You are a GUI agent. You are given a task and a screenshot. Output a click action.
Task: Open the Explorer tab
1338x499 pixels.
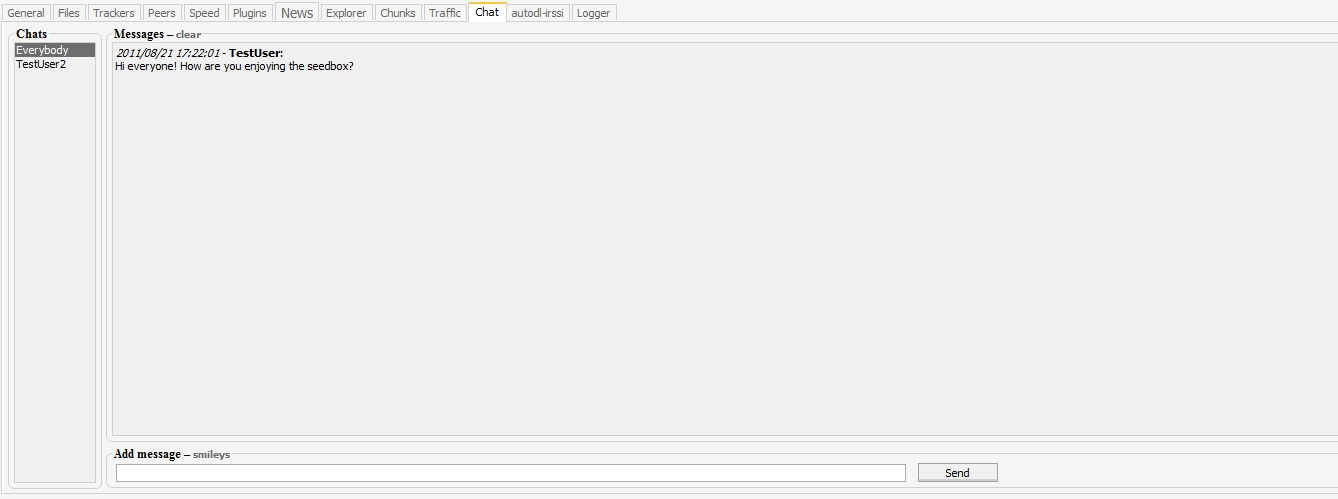346,13
